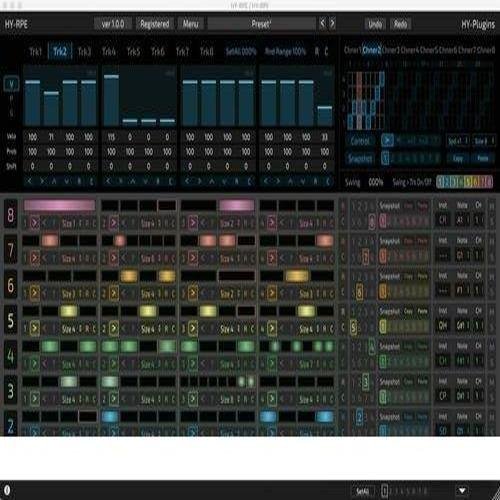Adjust the last velocity bar valued 33
This screenshot has height=500, width=500.
pyautogui.click(x=325, y=116)
